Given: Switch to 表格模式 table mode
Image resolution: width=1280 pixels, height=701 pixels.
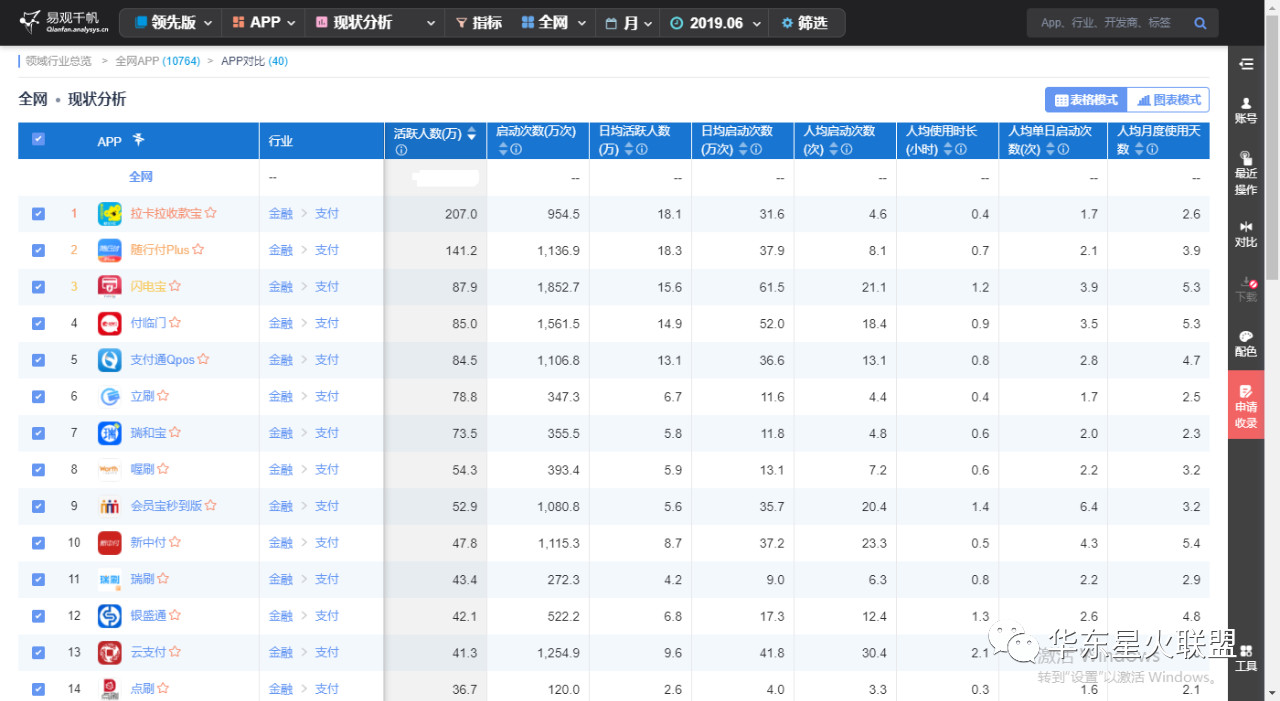Looking at the screenshot, I should tap(1086, 100).
